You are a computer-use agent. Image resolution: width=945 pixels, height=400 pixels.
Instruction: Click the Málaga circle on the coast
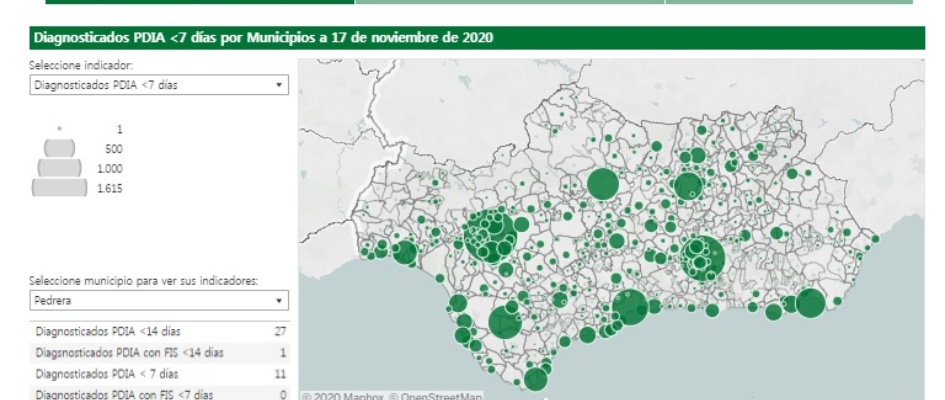click(x=630, y=307)
